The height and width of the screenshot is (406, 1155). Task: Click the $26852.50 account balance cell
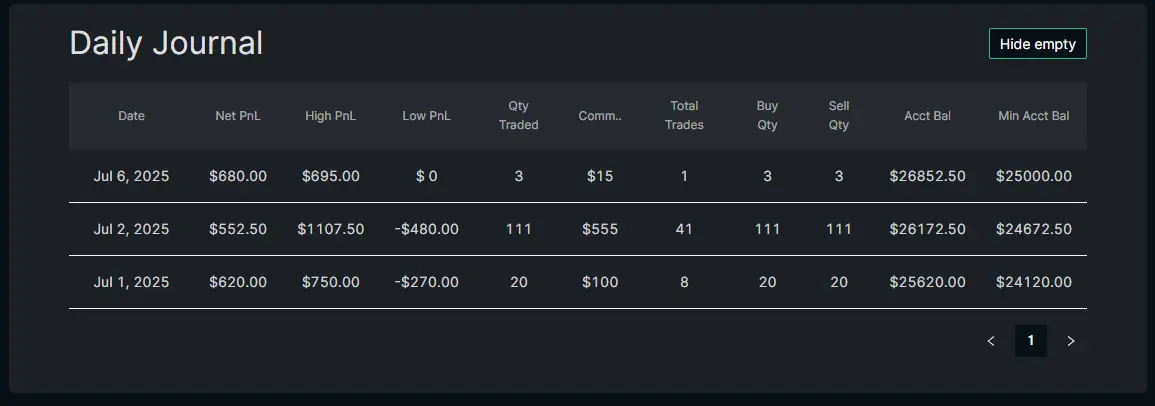click(927, 176)
